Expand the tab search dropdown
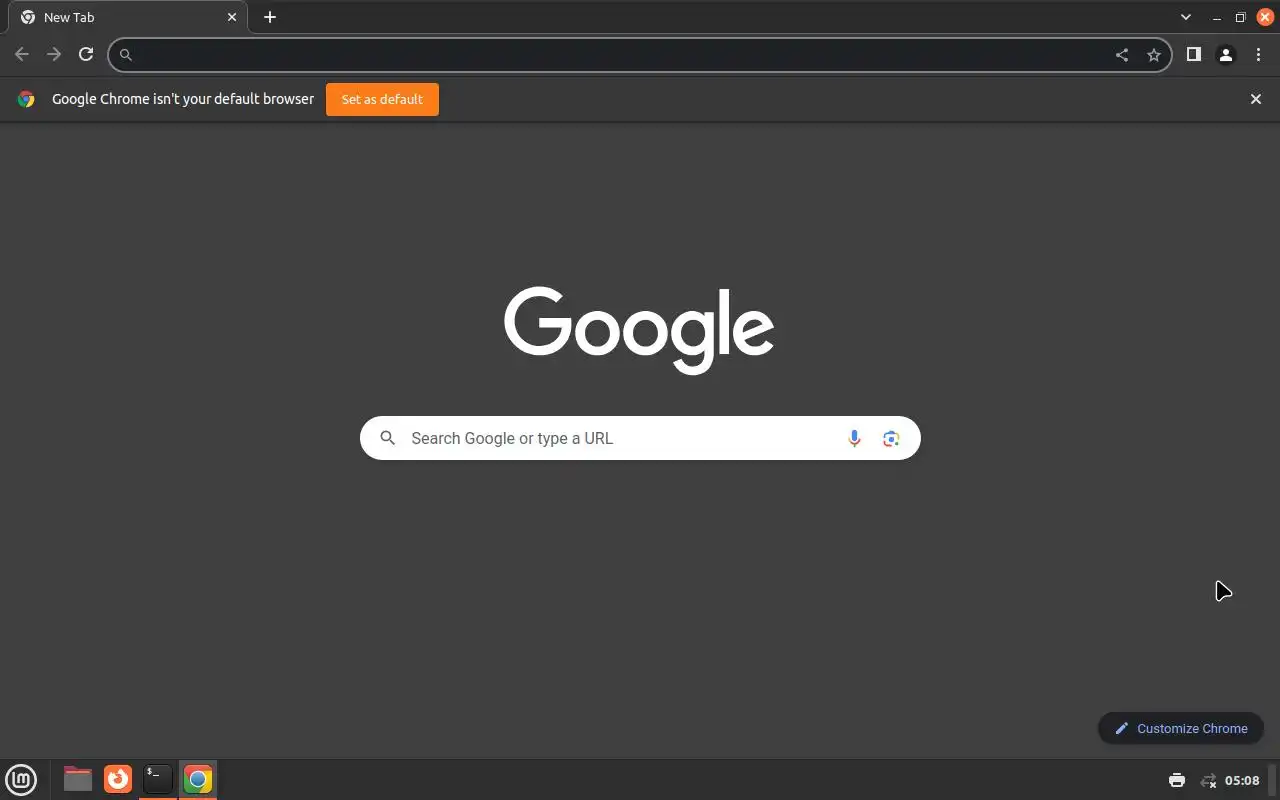 (x=1186, y=17)
